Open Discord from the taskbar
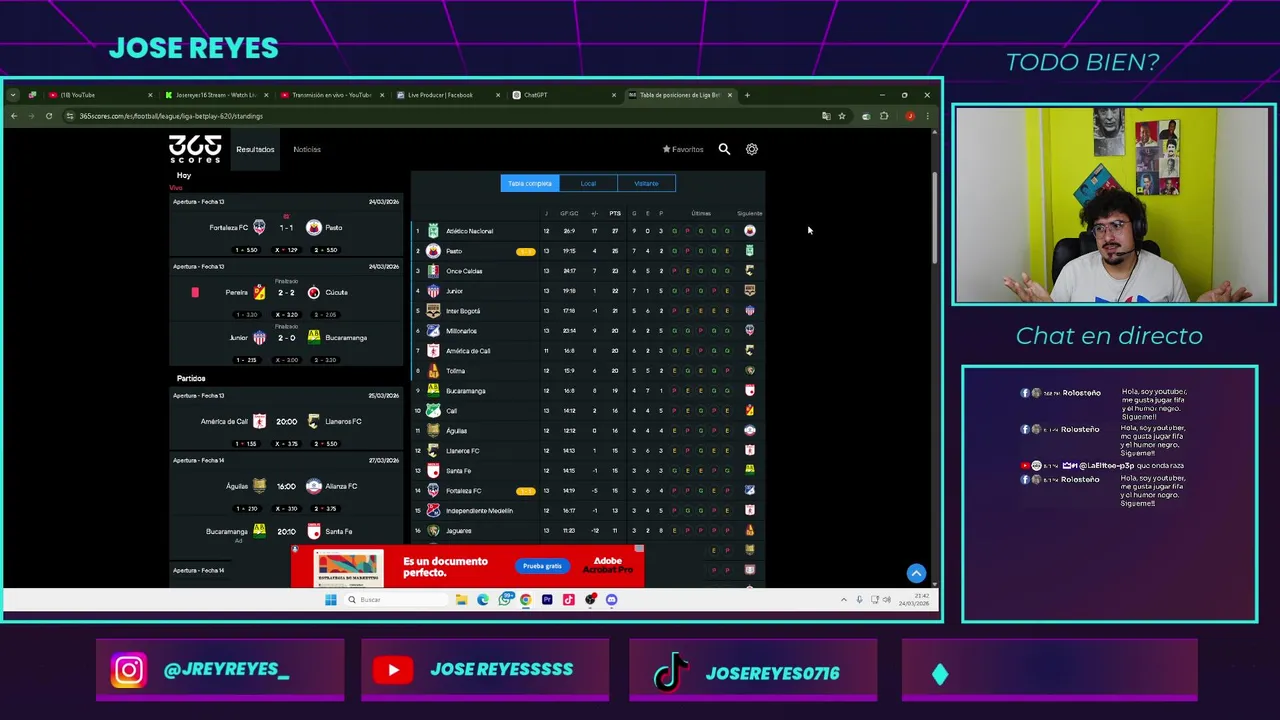The width and height of the screenshot is (1280, 720). 612,600
